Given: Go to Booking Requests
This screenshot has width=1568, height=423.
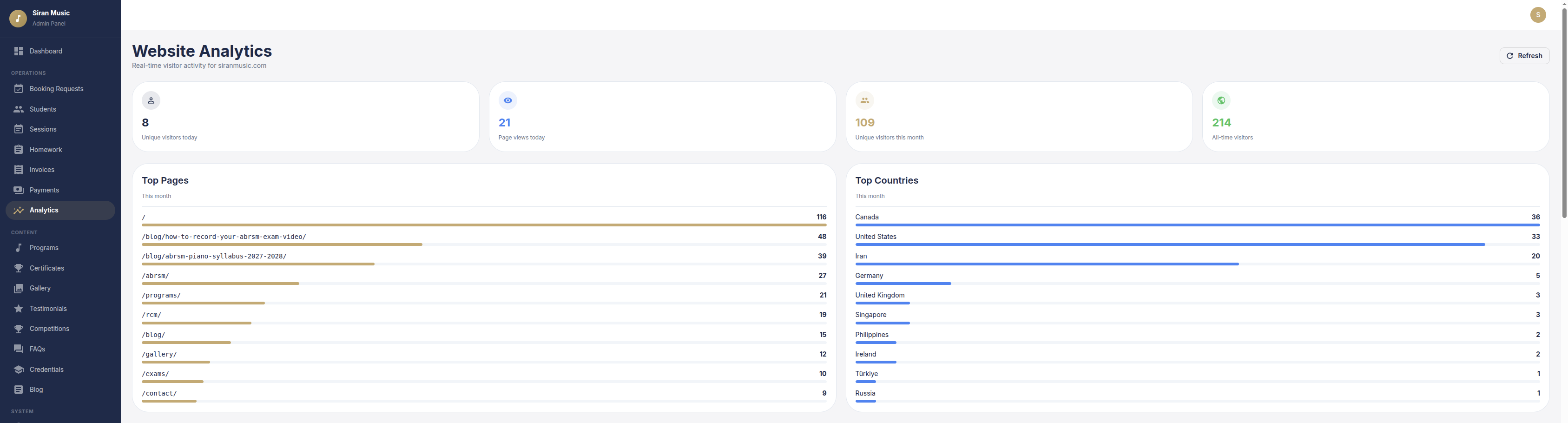Looking at the screenshot, I should coord(60,89).
